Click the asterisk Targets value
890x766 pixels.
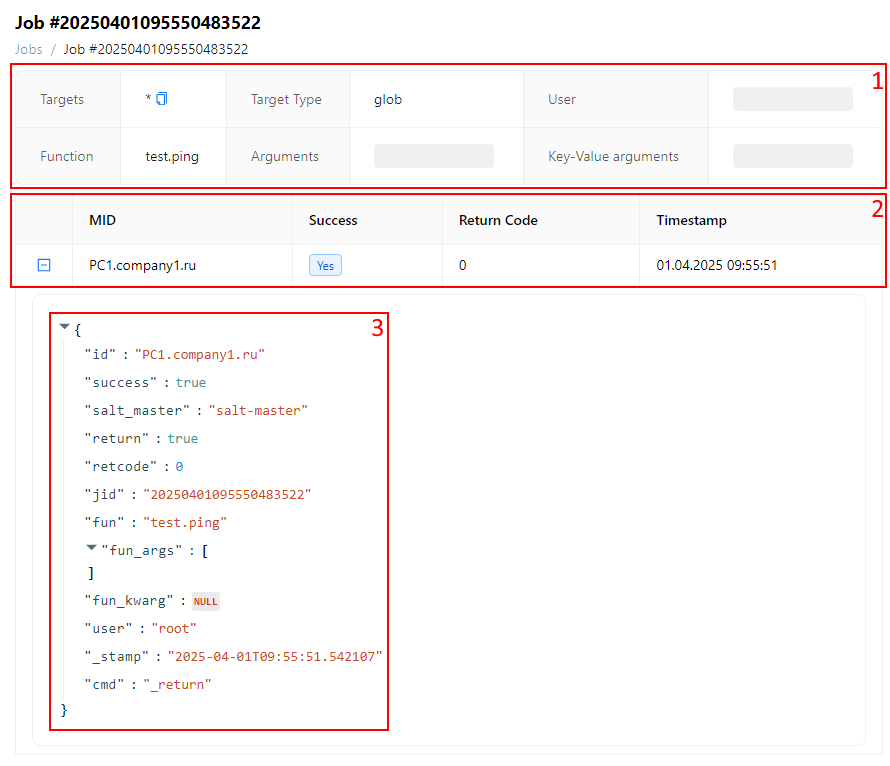pos(148,98)
